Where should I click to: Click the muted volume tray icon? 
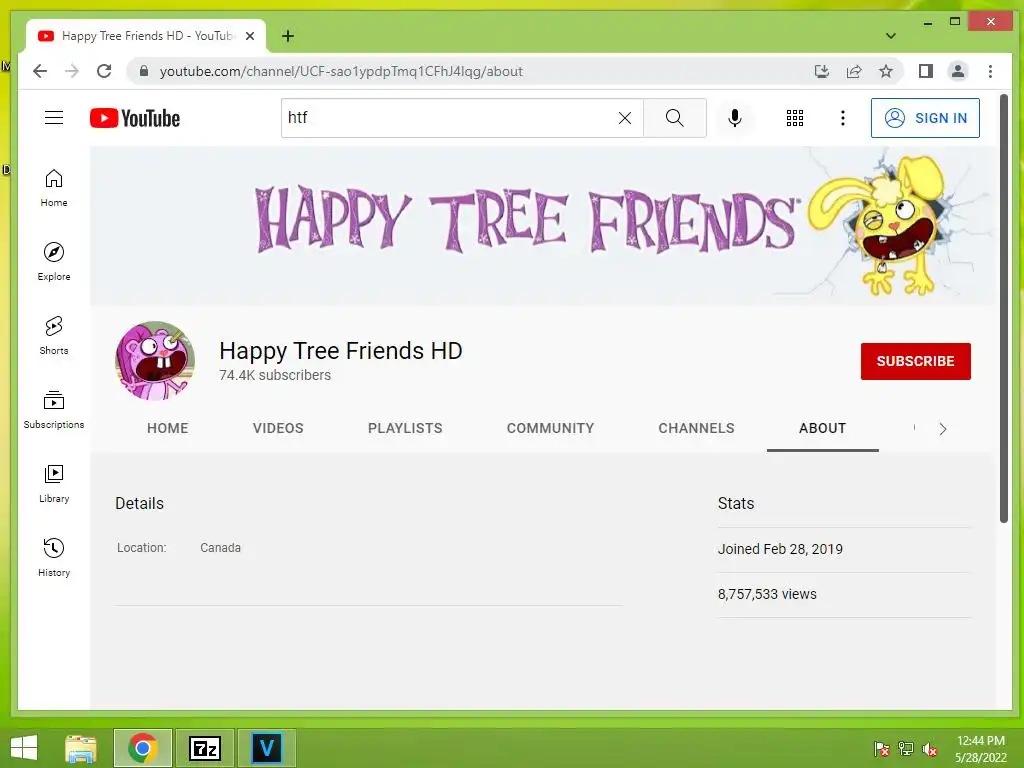pos(930,749)
